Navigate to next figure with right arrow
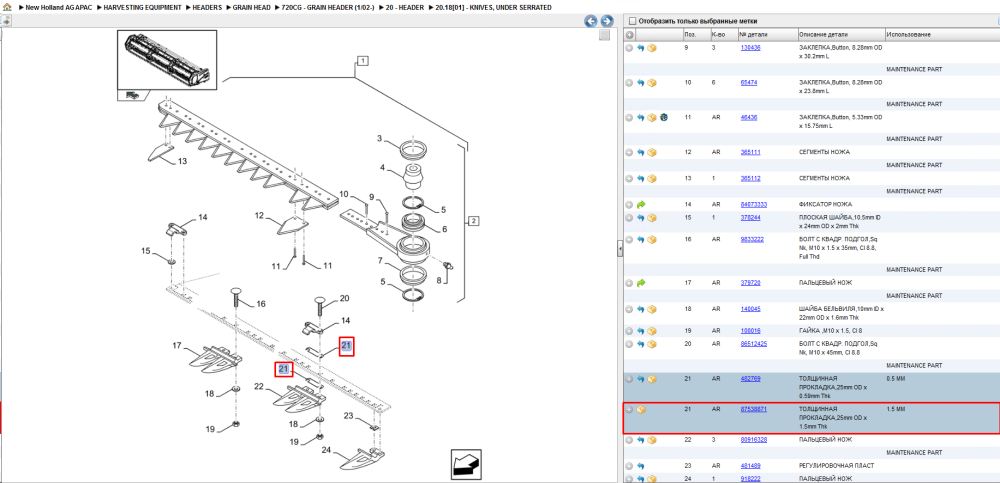 (607, 21)
